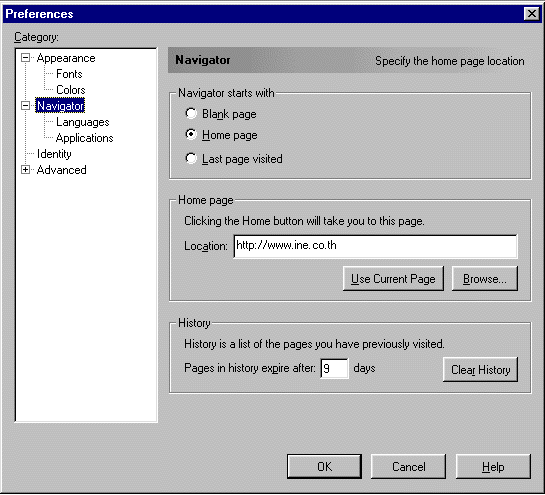Cancel the Preferences dialog
The width and height of the screenshot is (545, 495).
click(x=408, y=466)
